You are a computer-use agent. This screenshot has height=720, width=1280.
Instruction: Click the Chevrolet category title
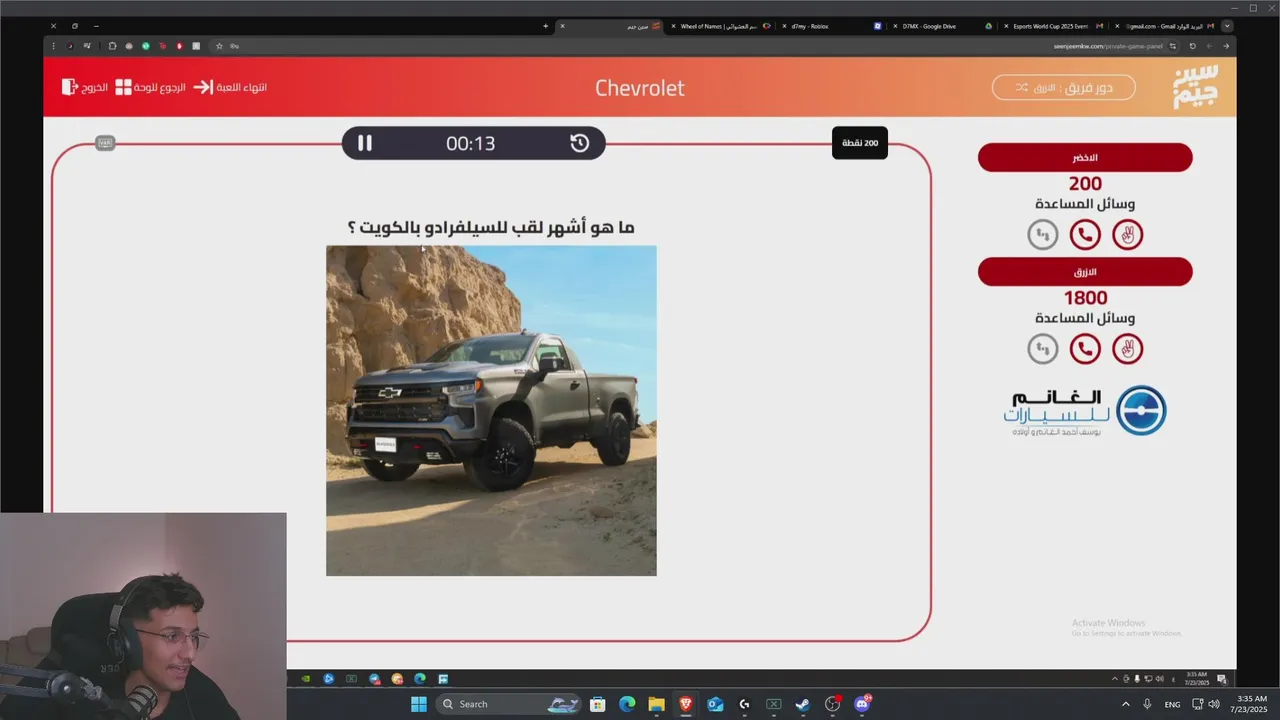click(x=640, y=87)
